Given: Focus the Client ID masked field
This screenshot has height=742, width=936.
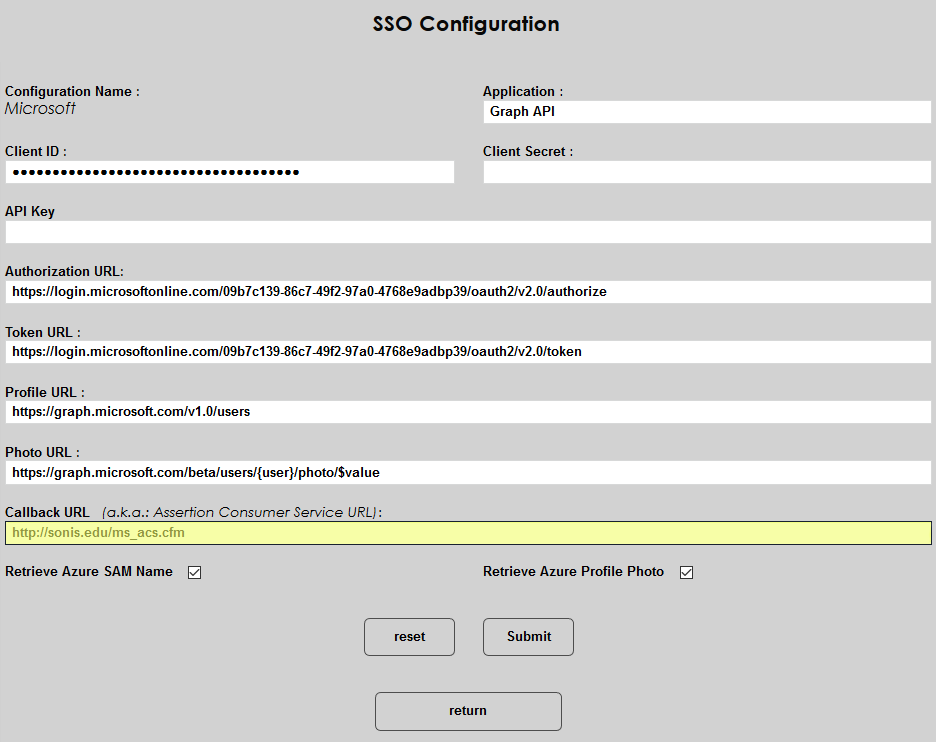Looking at the screenshot, I should click(x=229, y=172).
